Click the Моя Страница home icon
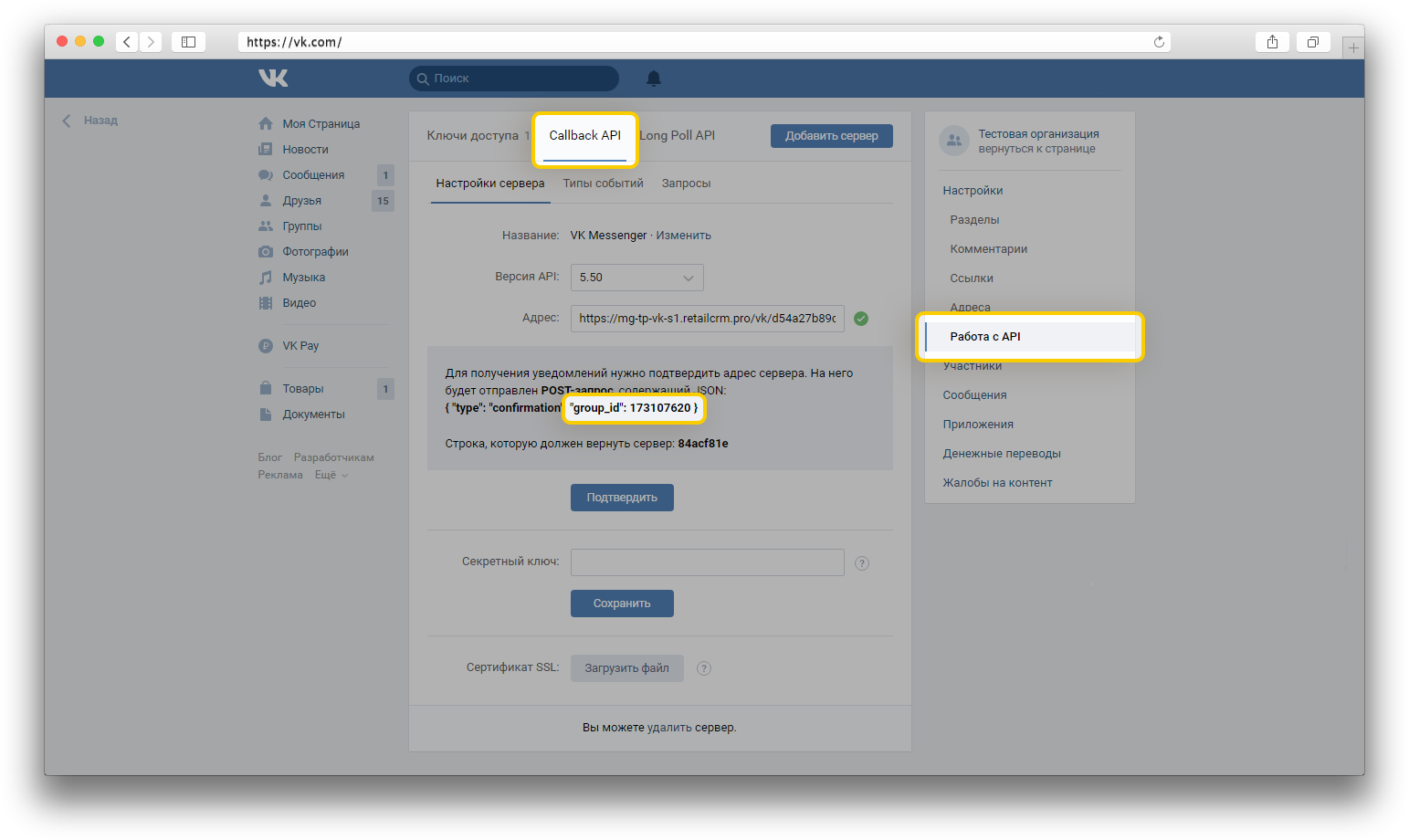This screenshot has width=1409, height=840. [266, 123]
